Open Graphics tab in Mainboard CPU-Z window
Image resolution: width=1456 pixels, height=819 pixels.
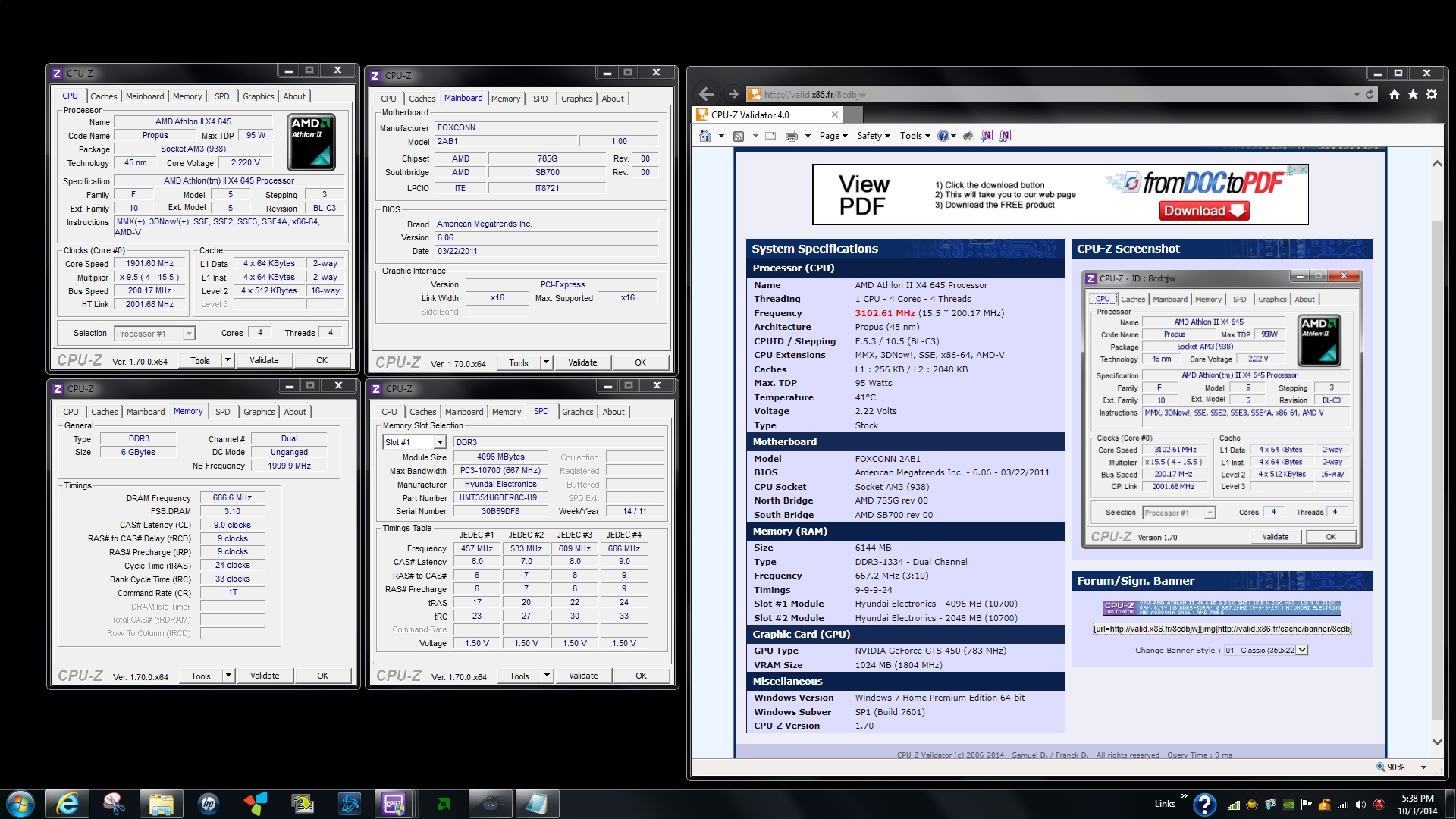click(576, 99)
